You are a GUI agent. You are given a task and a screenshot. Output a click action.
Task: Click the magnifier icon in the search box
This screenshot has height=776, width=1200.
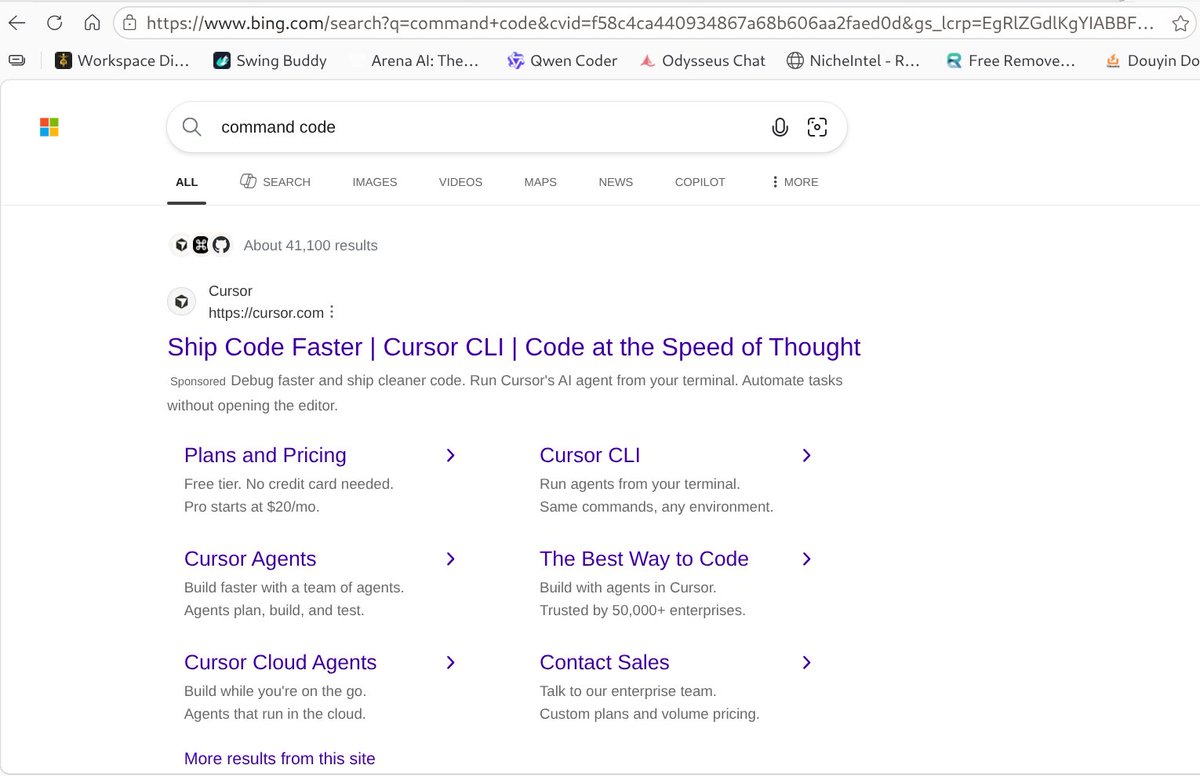192,127
